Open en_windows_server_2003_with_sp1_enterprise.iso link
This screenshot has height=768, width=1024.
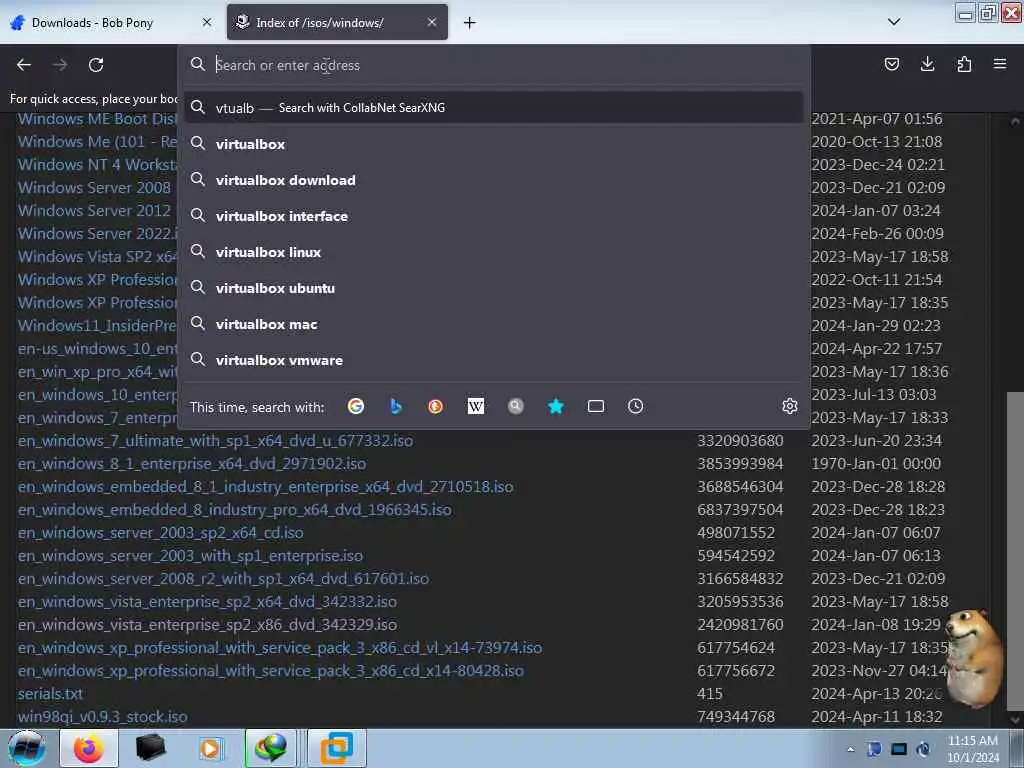point(190,556)
